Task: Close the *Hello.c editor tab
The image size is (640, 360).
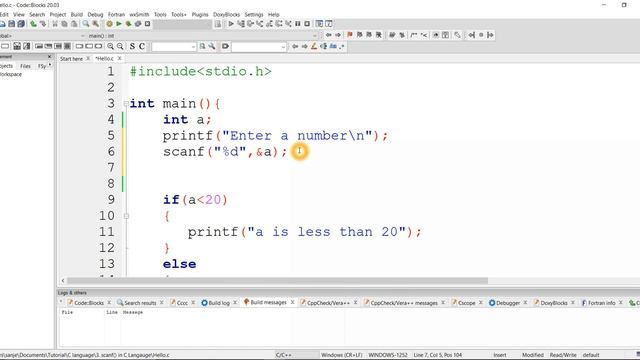Action: [x=120, y=59]
